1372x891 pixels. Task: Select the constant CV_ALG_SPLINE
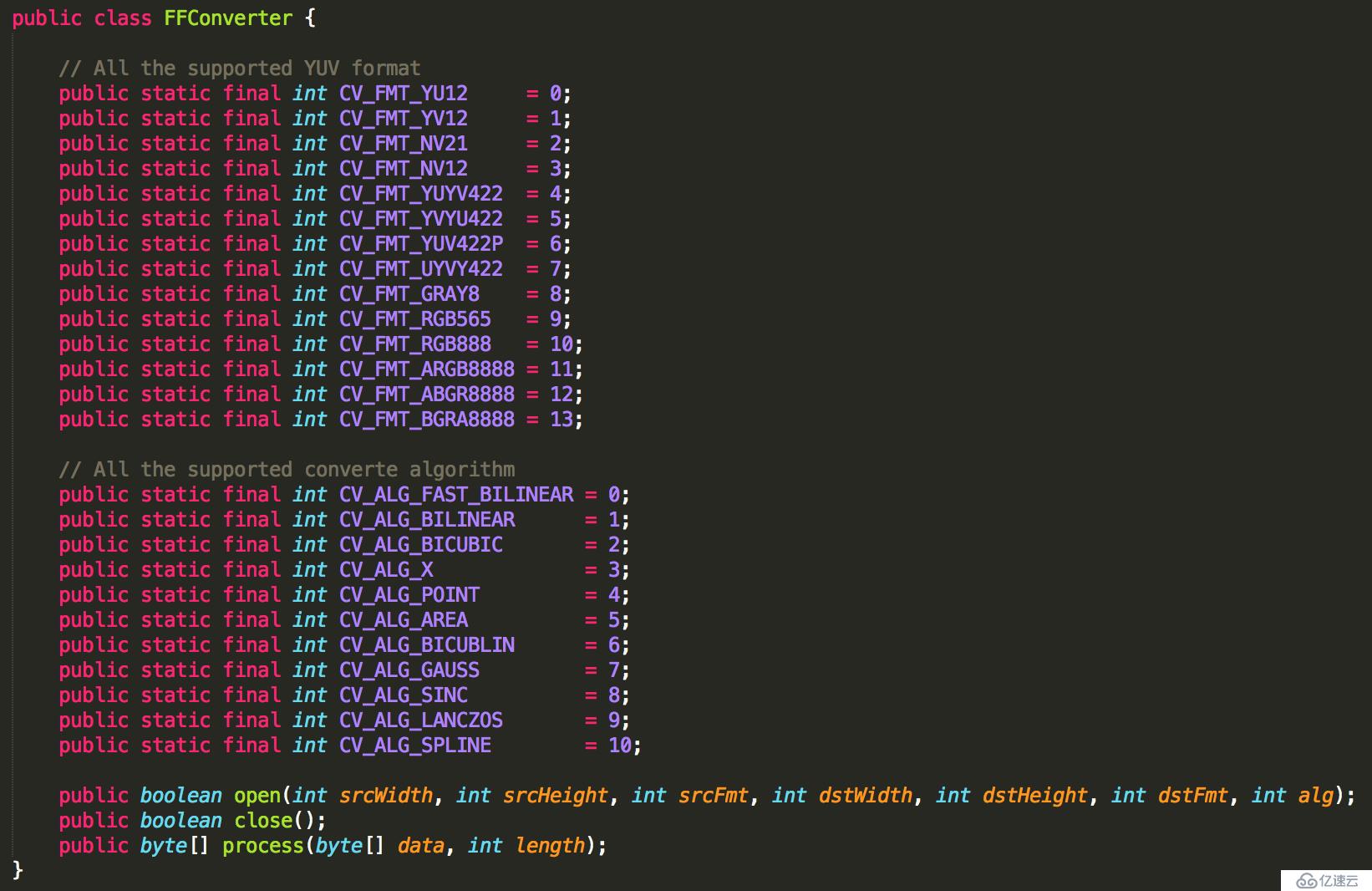415,745
